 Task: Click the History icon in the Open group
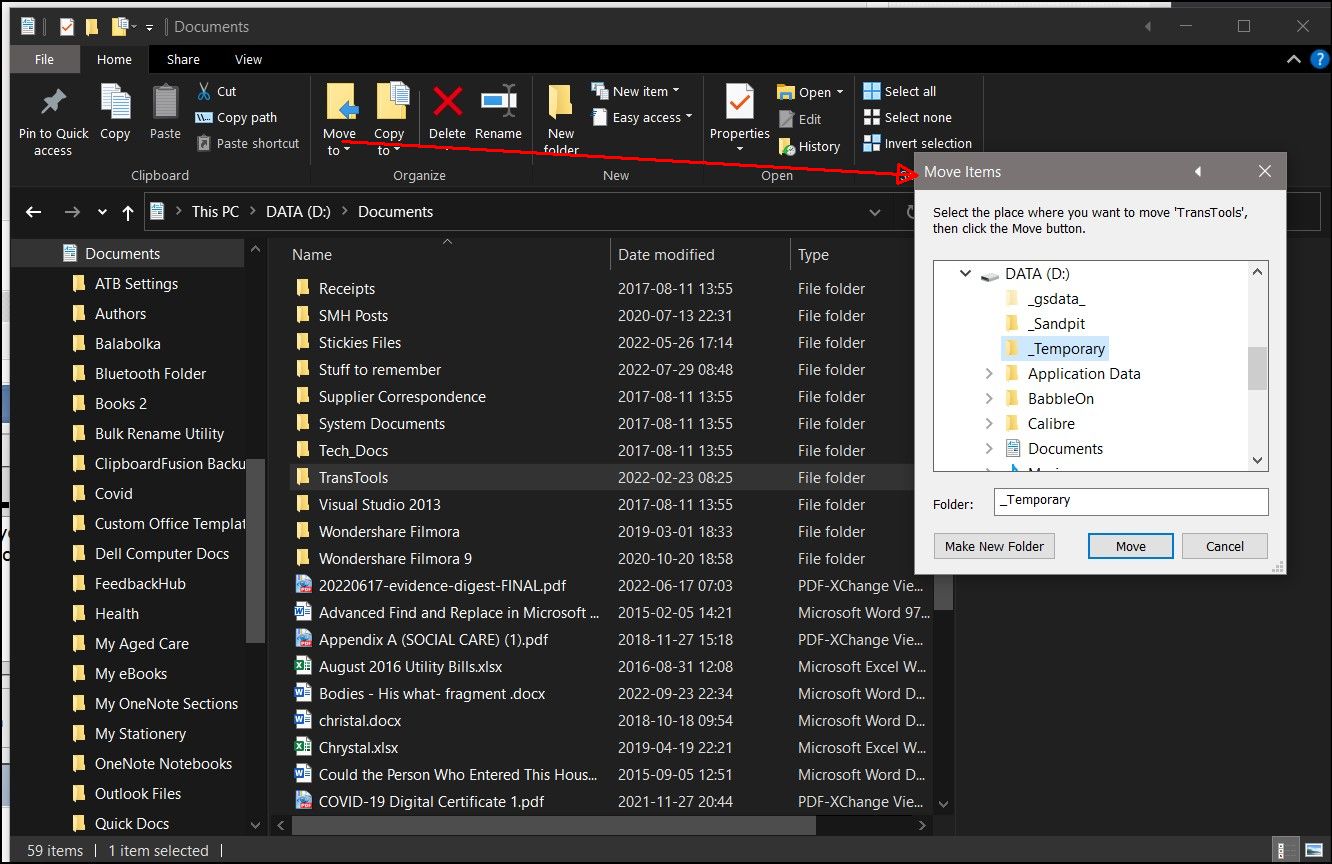coord(787,146)
